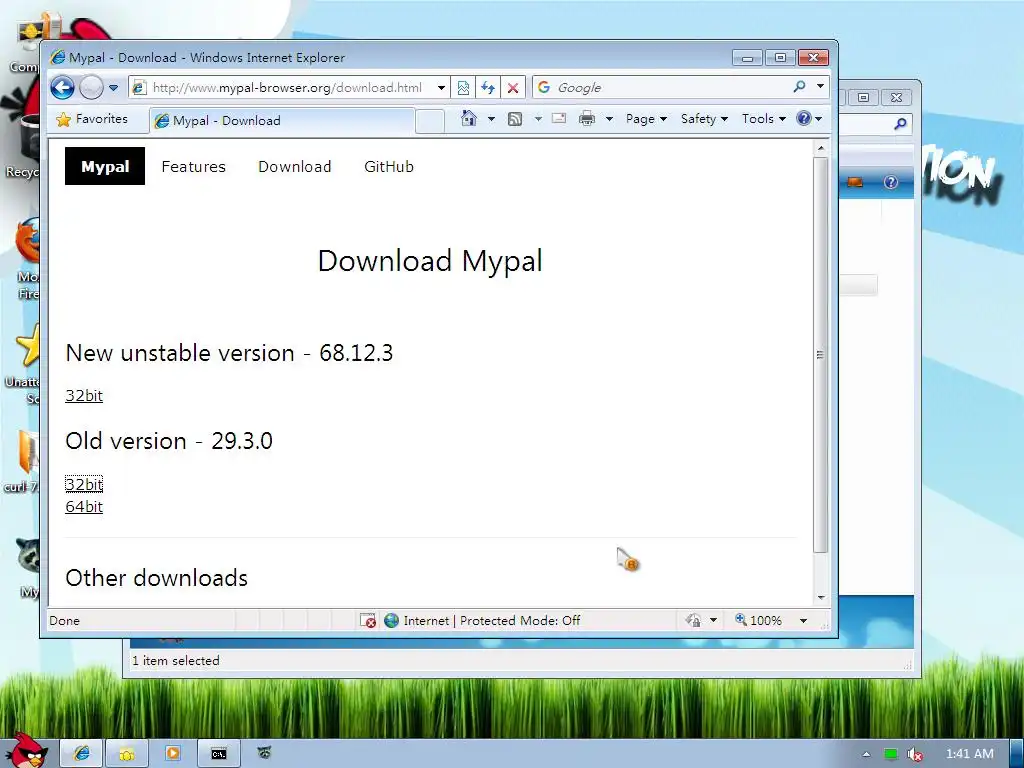Download 32bit of unstable version 68.12.3
The width and height of the screenshot is (1024, 768).
[x=84, y=395]
